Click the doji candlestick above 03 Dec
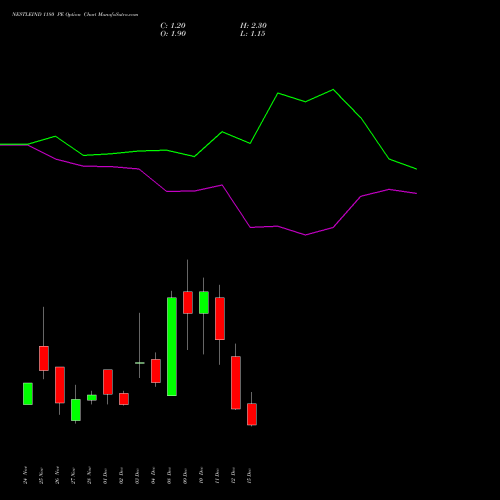500x500 pixels. pyautogui.click(x=140, y=363)
